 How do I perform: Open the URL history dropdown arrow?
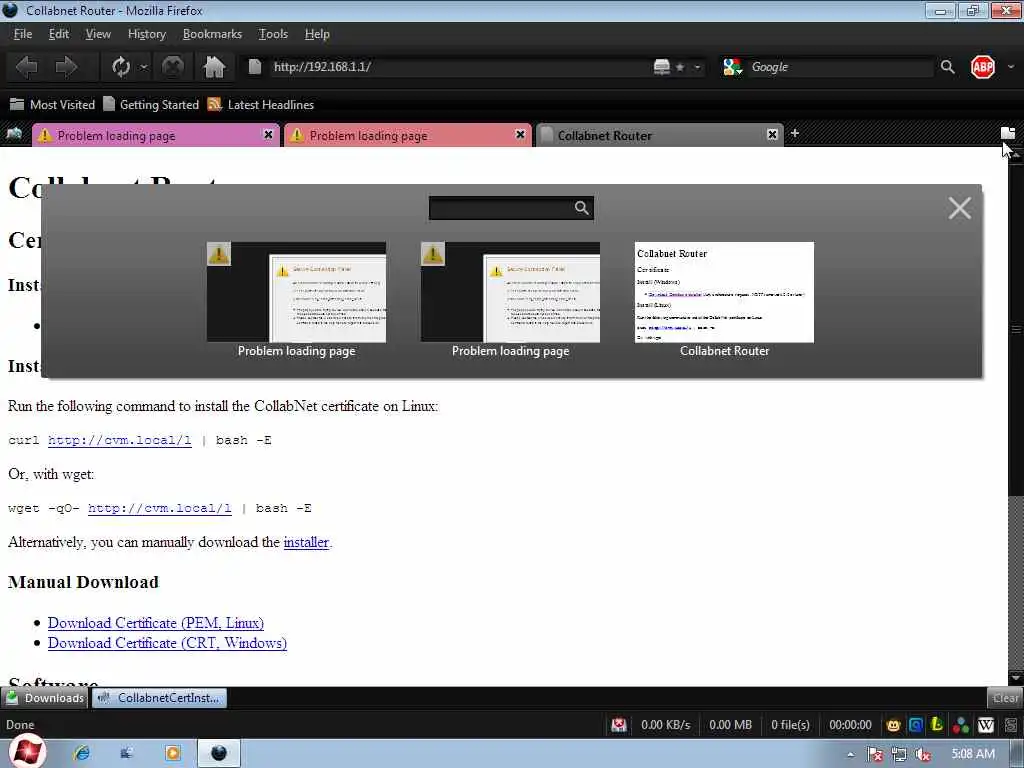(697, 67)
